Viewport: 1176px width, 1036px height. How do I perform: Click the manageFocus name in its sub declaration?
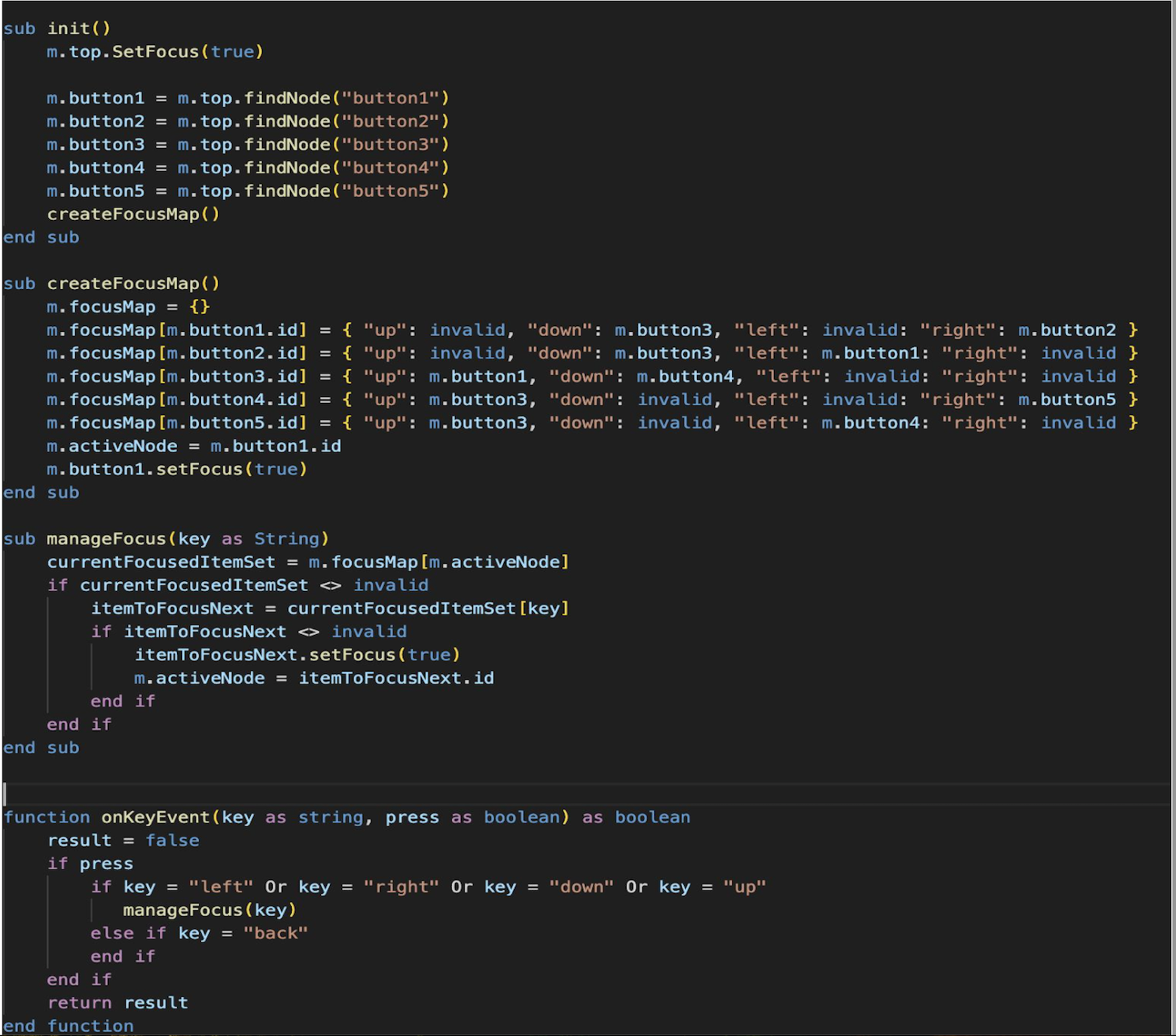[x=106, y=539]
